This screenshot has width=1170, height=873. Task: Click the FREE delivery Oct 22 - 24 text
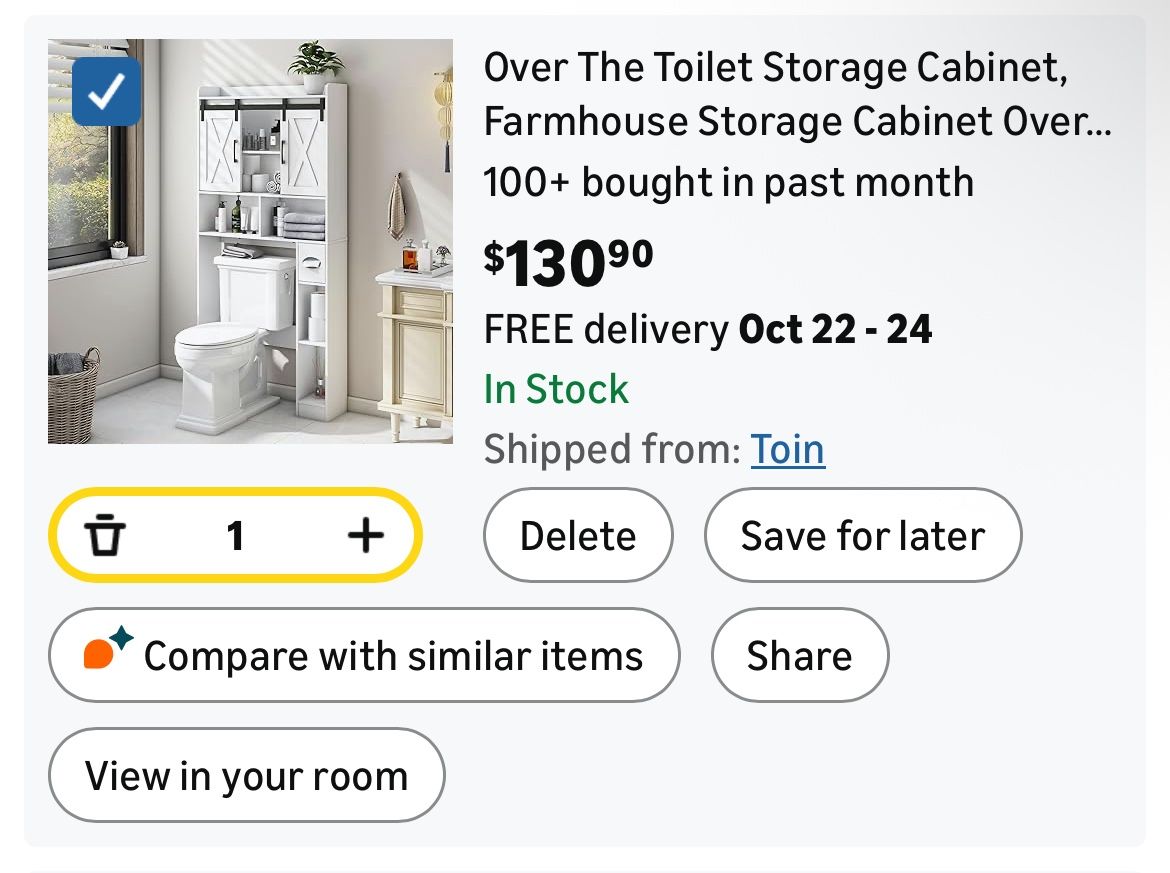[x=707, y=328]
